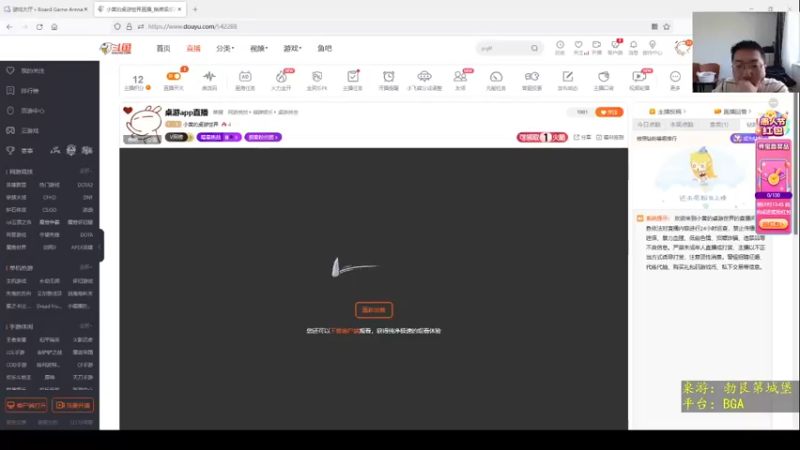Click the reload button in the player
The width and height of the screenshot is (800, 450).
pos(374,310)
